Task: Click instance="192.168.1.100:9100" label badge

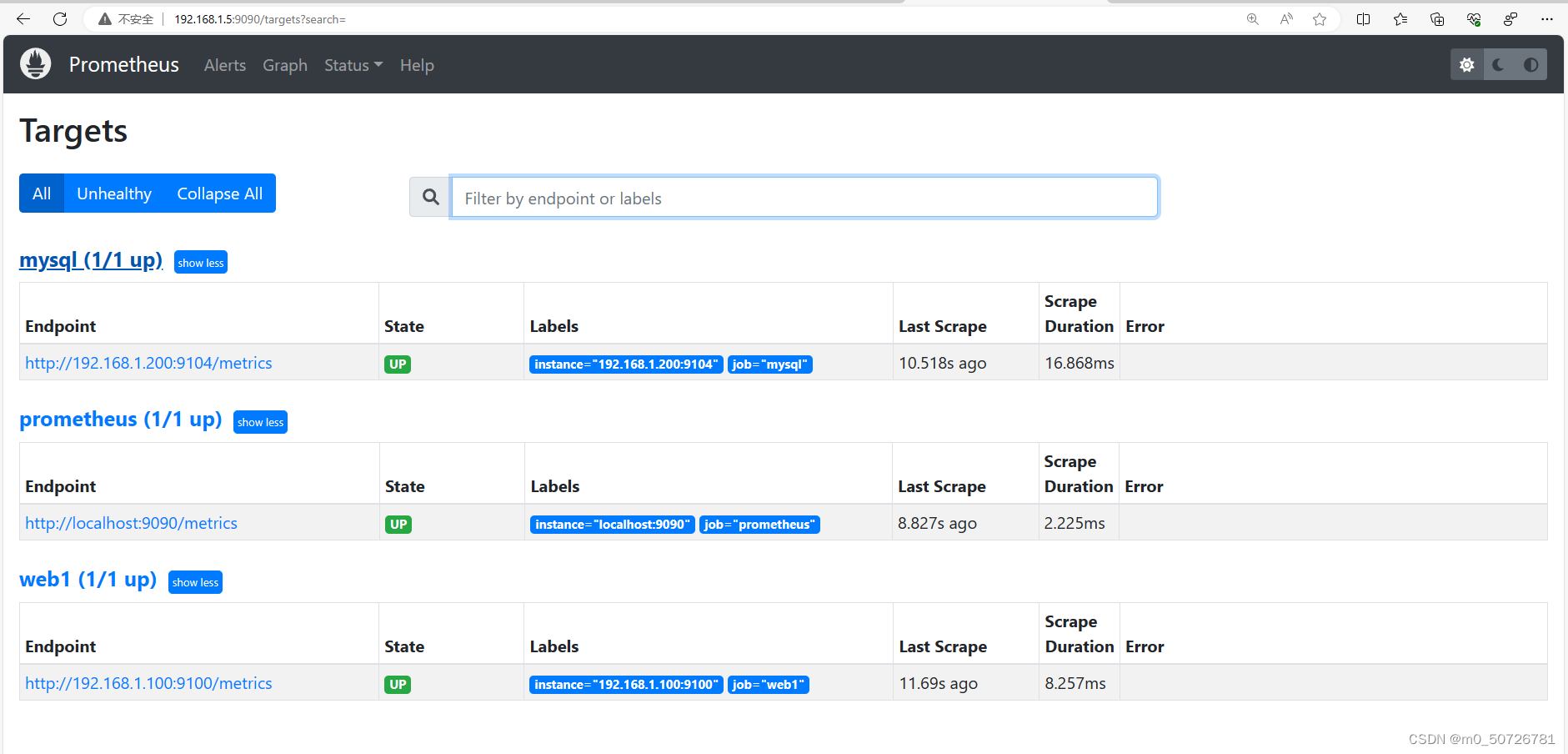Action: (626, 685)
